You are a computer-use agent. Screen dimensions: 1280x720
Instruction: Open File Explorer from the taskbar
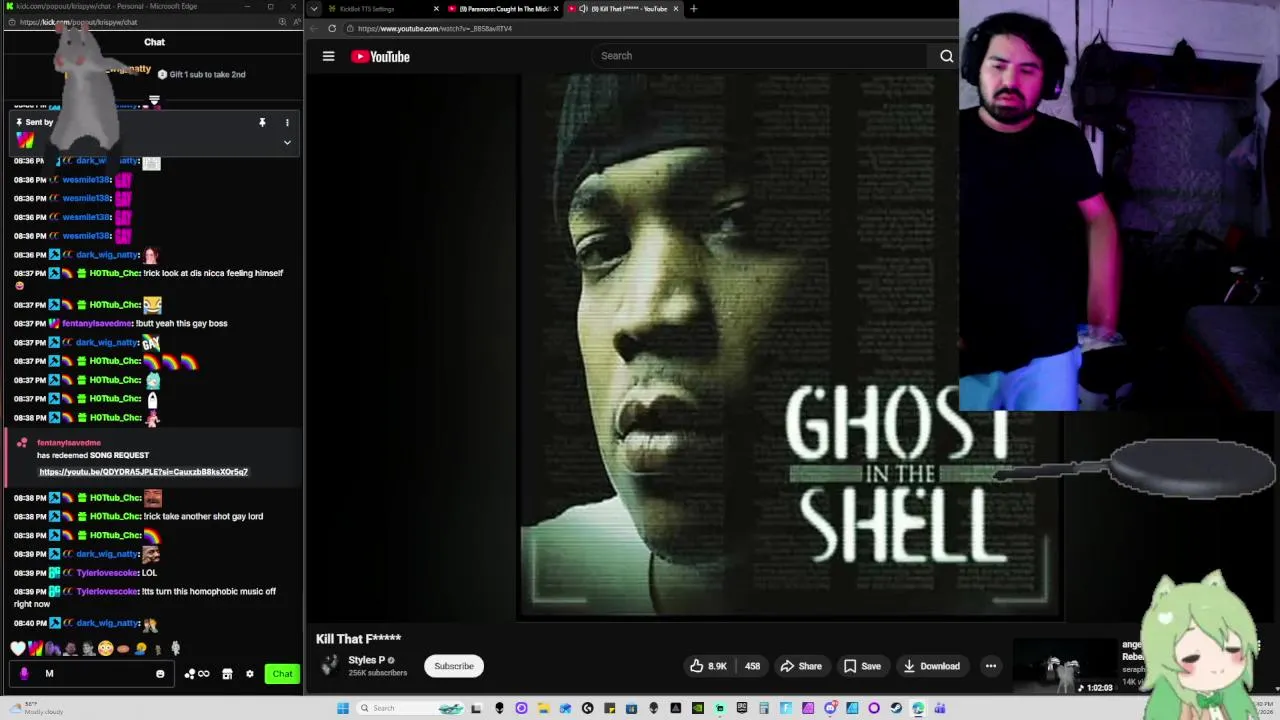point(543,708)
